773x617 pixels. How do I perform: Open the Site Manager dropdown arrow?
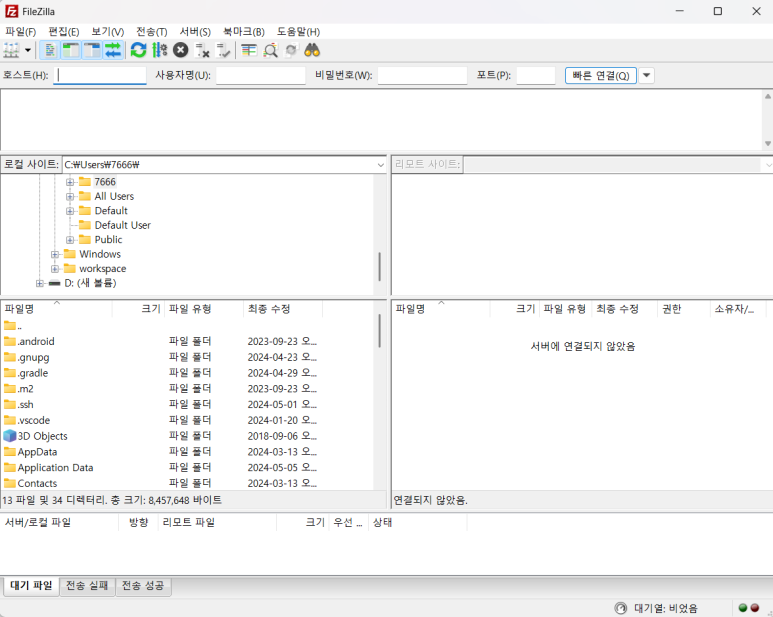coord(28,50)
